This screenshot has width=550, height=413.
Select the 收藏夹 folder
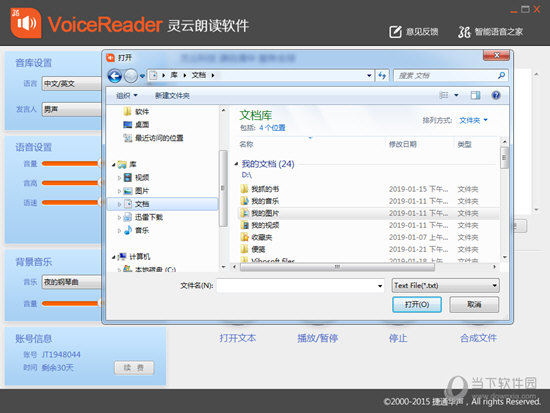[256, 237]
